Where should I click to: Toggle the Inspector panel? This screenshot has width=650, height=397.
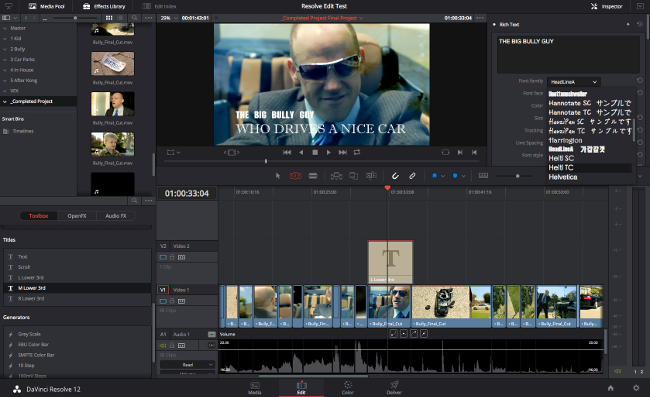pyautogui.click(x=606, y=6)
